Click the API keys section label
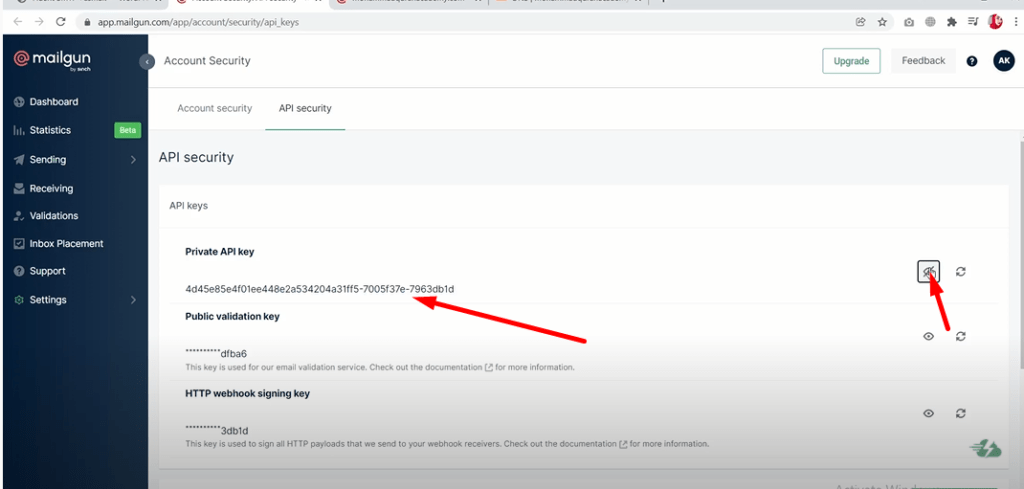Screen dimensions: 1024x489 (x=189, y=206)
